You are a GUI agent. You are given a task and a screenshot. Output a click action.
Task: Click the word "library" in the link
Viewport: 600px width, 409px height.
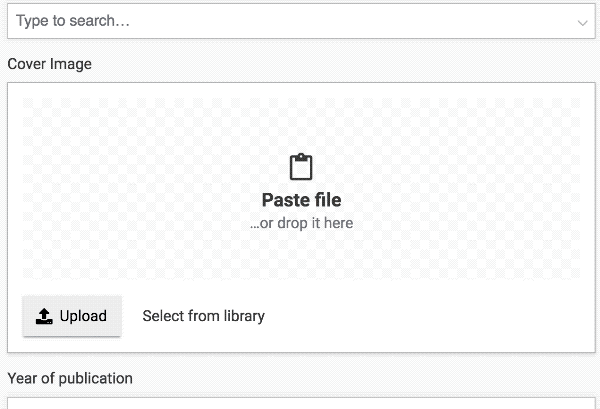(242, 316)
